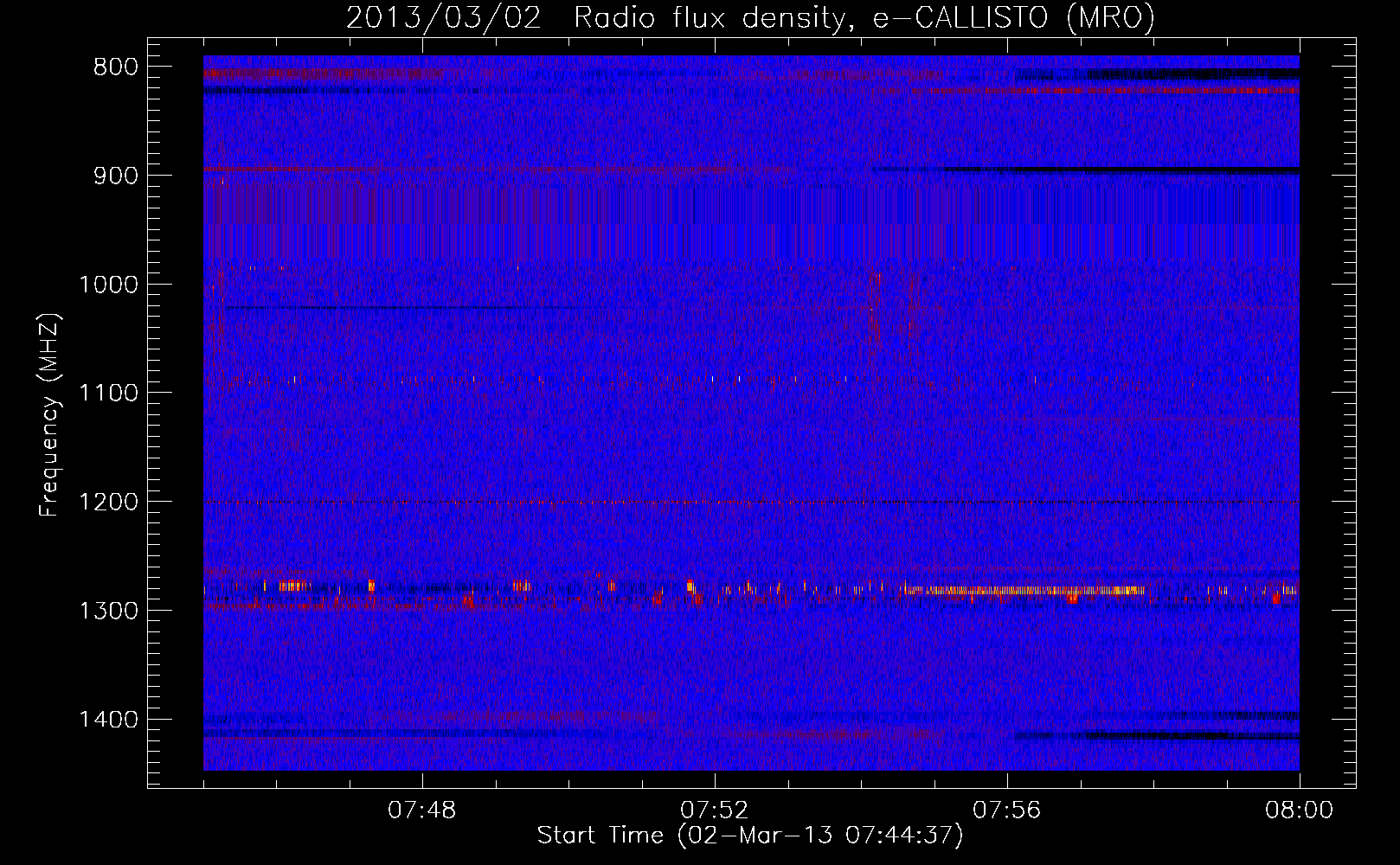
Task: Click the 1000 frequency tick label
Action: pos(108,285)
